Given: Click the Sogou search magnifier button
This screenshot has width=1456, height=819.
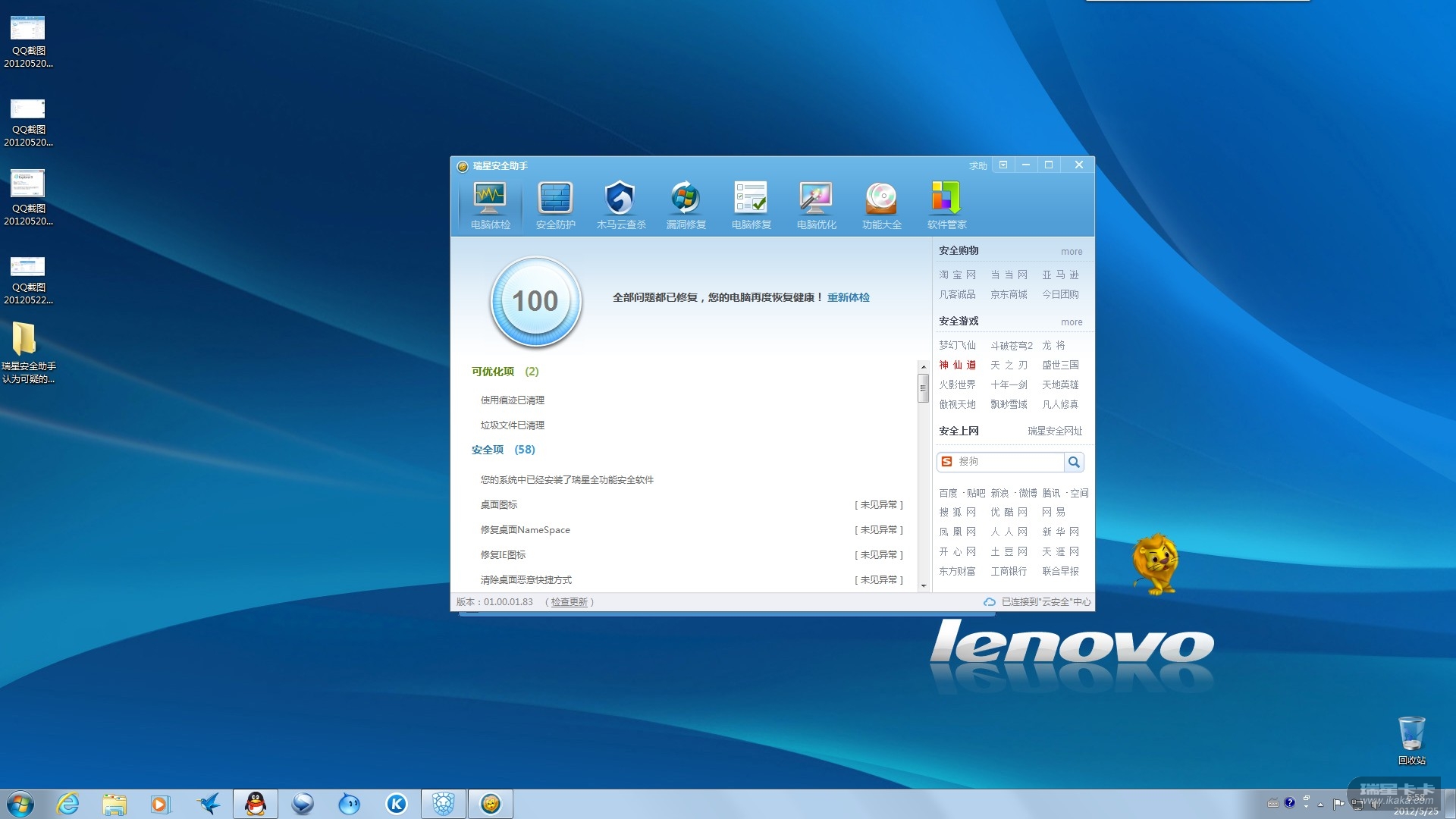Looking at the screenshot, I should click(x=1074, y=462).
